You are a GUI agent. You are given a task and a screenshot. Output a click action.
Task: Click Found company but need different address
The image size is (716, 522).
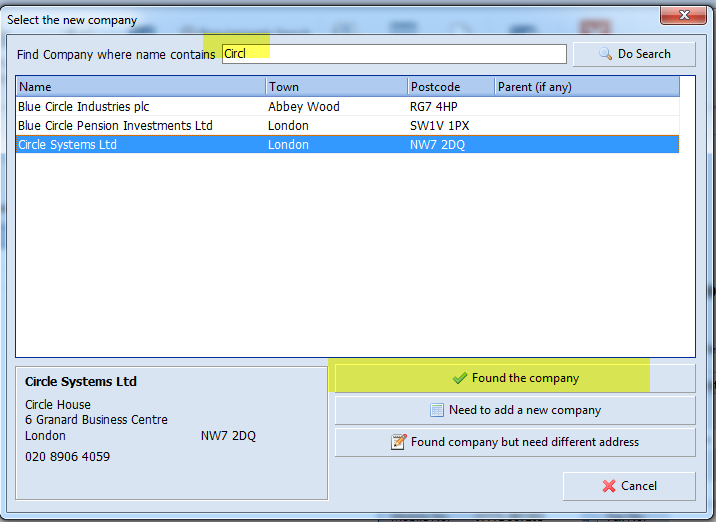click(515, 442)
